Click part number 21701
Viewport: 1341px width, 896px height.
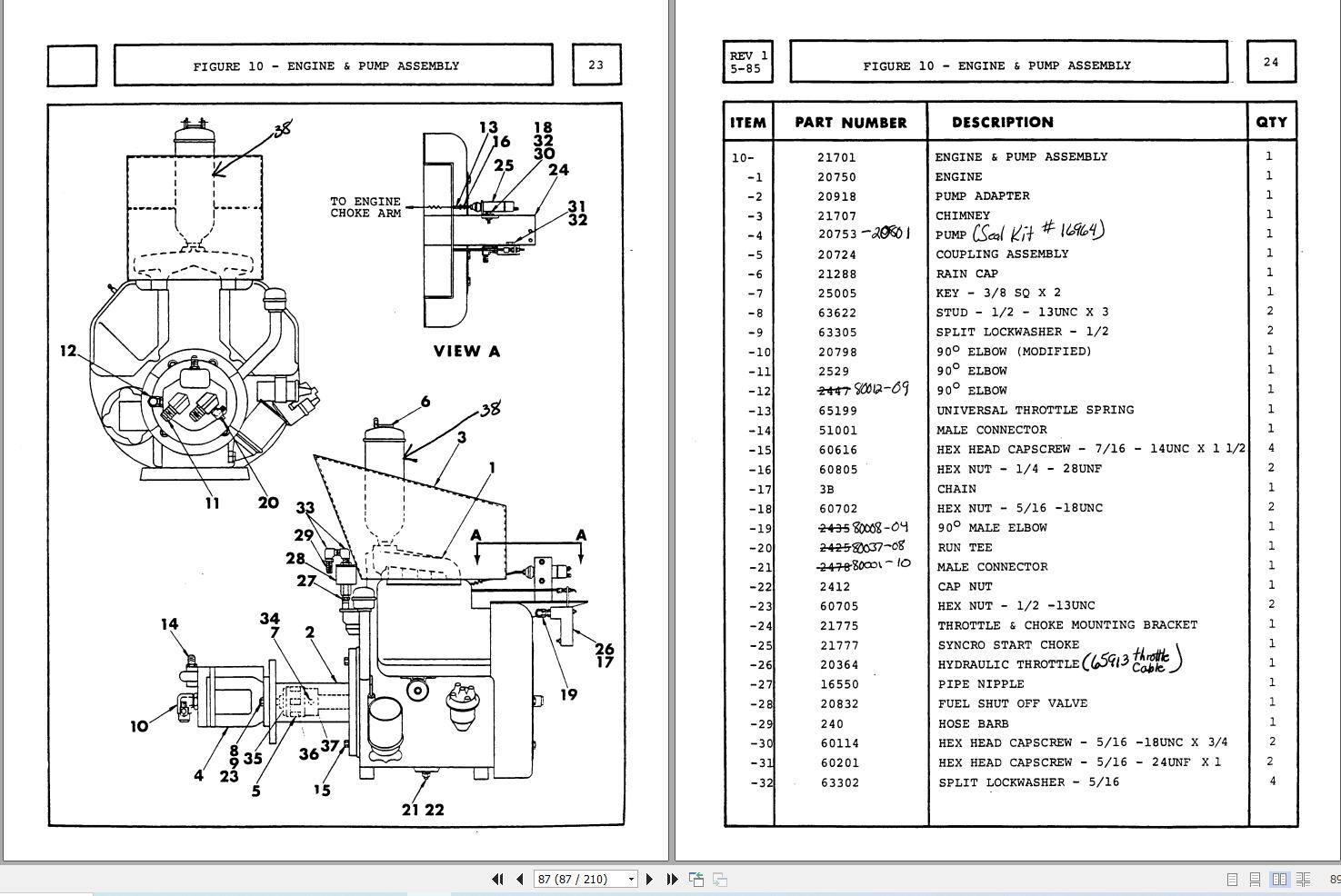tap(836, 157)
